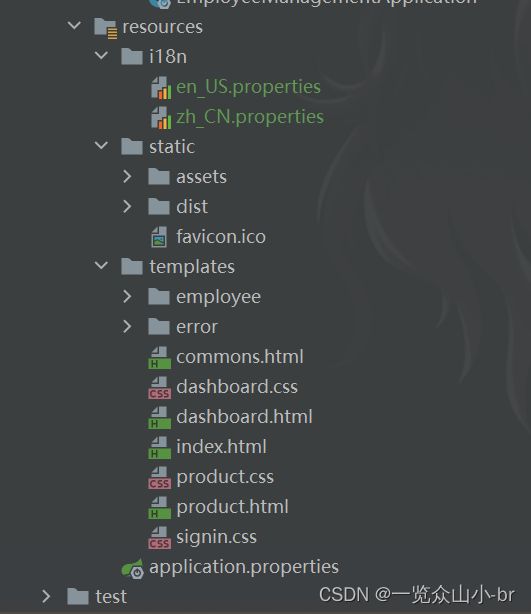Expand the test folder
531x614 pixels.
tap(46, 597)
